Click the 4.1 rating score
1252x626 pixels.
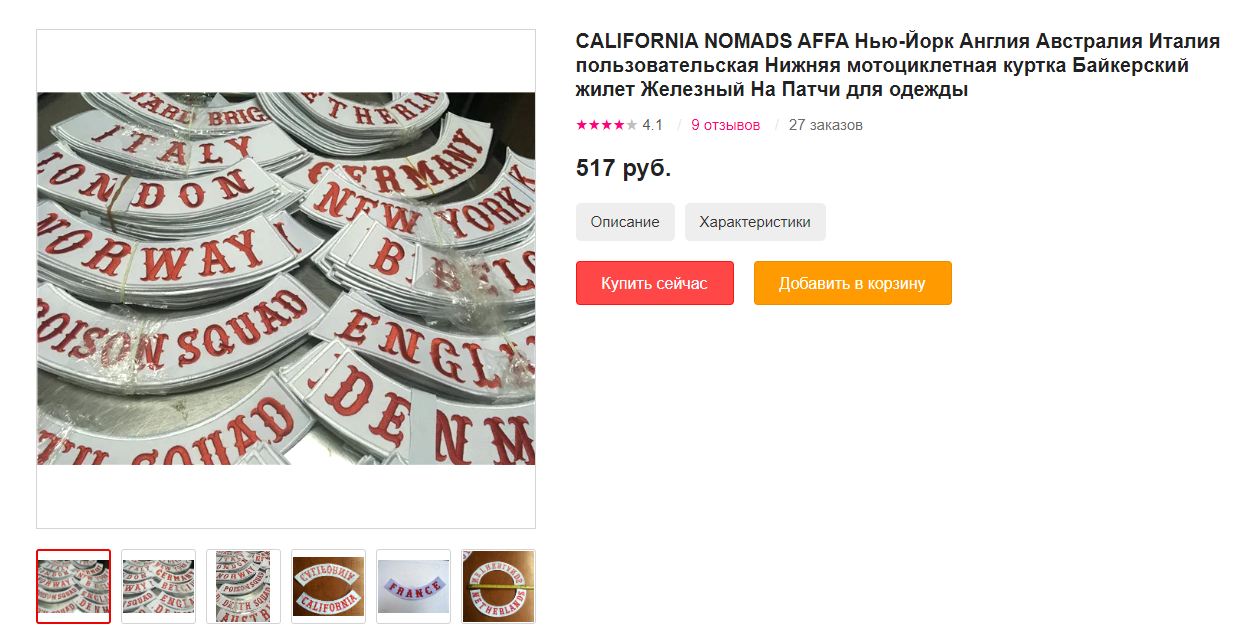pos(652,125)
